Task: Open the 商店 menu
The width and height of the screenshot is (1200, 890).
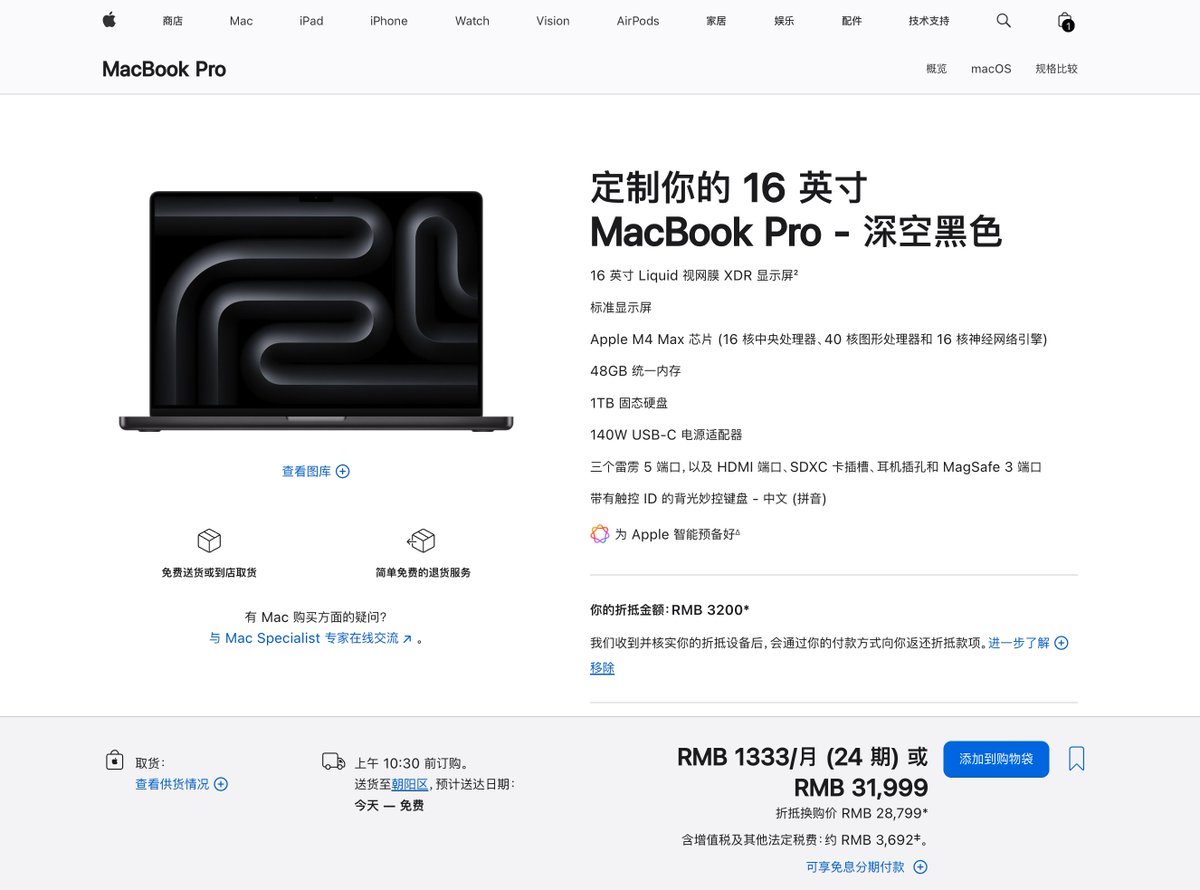Action: (x=172, y=21)
